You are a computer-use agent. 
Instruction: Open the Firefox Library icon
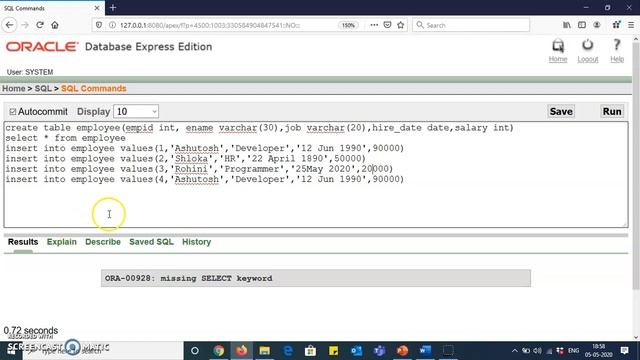[567, 25]
